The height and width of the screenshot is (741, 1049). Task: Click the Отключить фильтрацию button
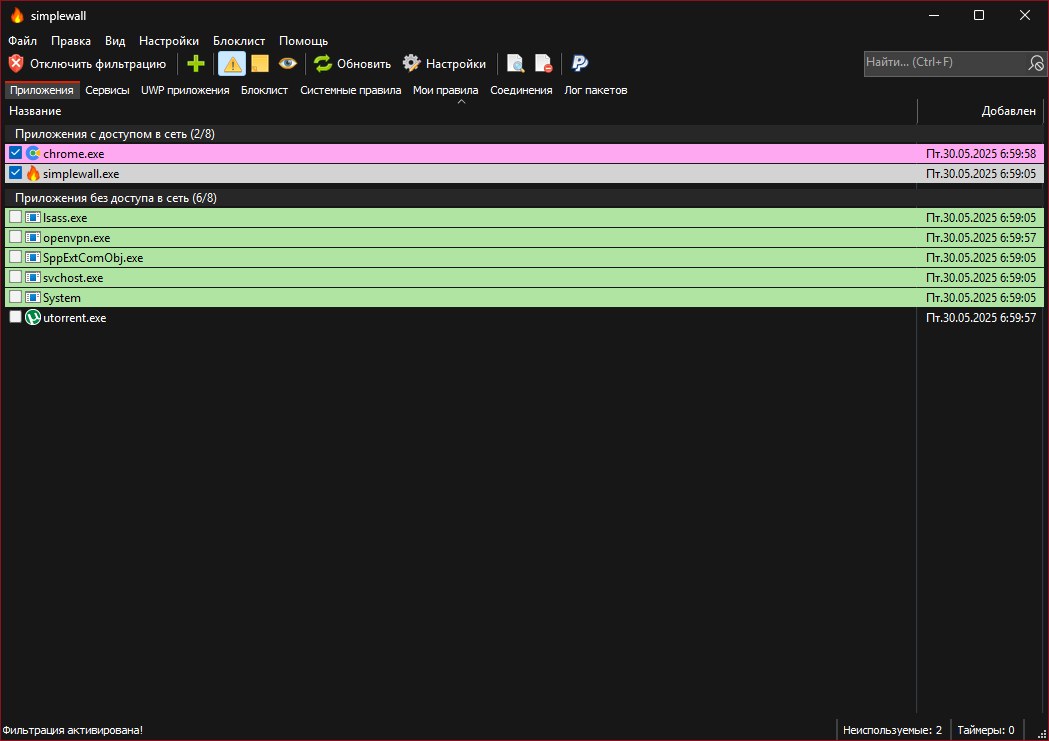(87, 64)
